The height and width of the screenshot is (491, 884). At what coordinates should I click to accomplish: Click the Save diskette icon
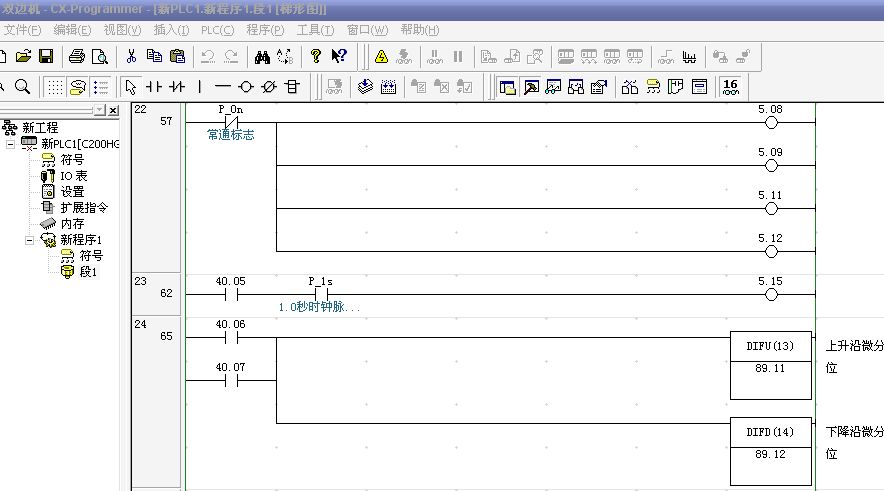pos(46,56)
